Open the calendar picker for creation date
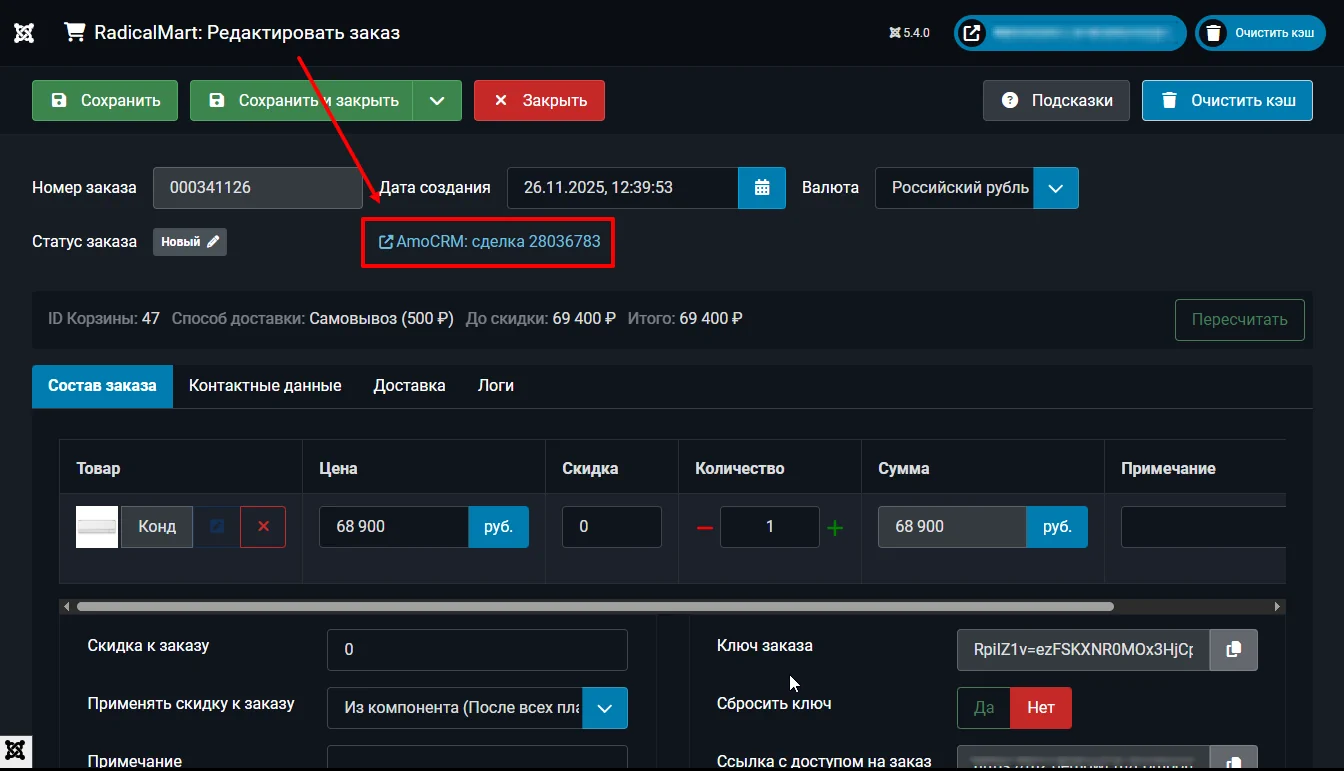 tap(762, 188)
